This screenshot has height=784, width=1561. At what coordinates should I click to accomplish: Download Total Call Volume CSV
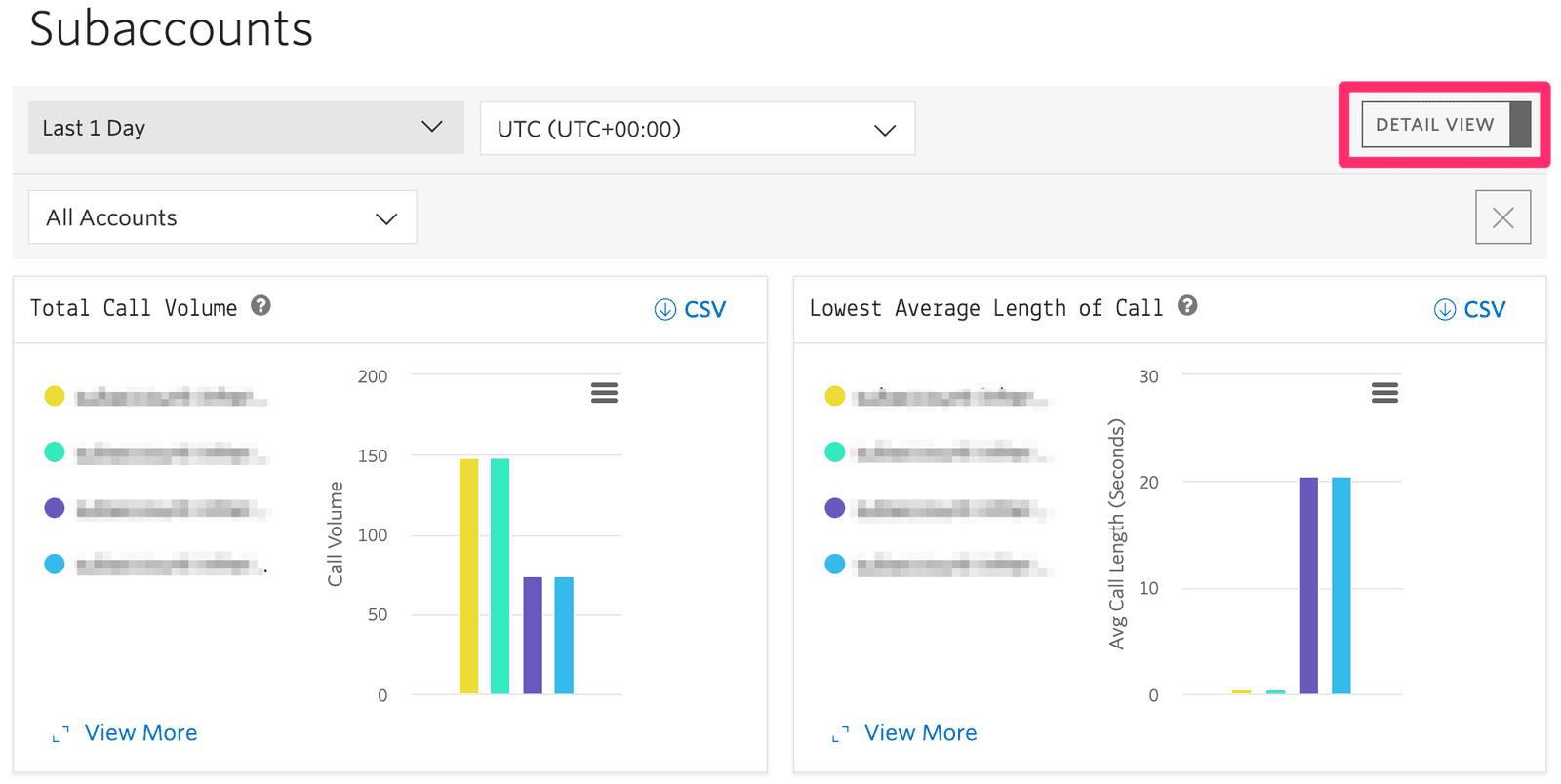tap(691, 309)
